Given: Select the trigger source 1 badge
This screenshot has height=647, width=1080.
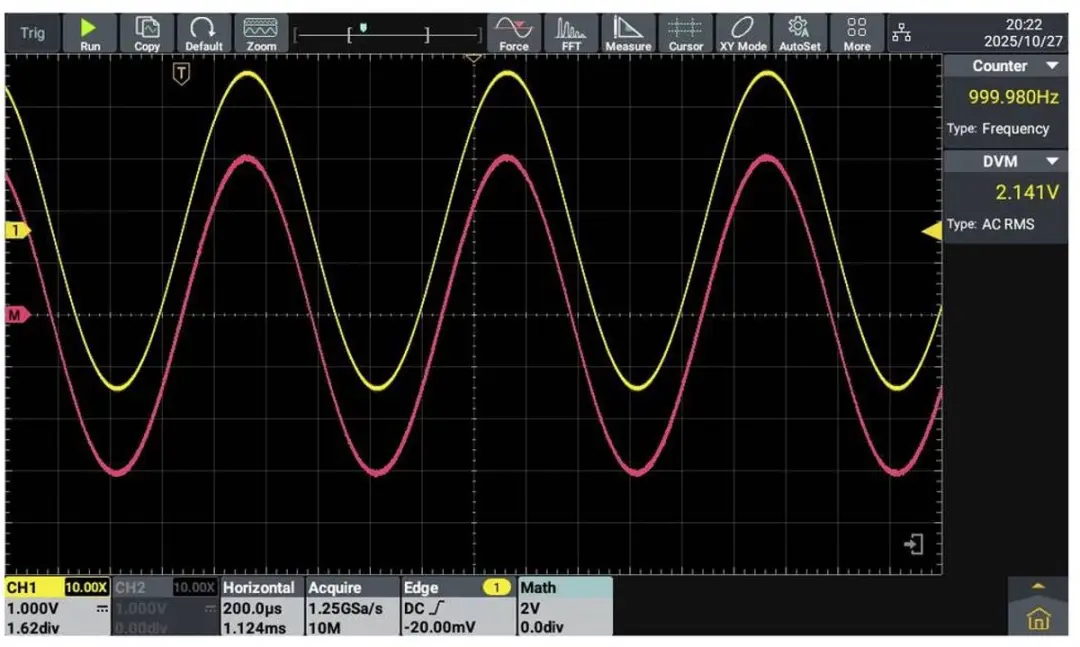Looking at the screenshot, I should (x=496, y=588).
